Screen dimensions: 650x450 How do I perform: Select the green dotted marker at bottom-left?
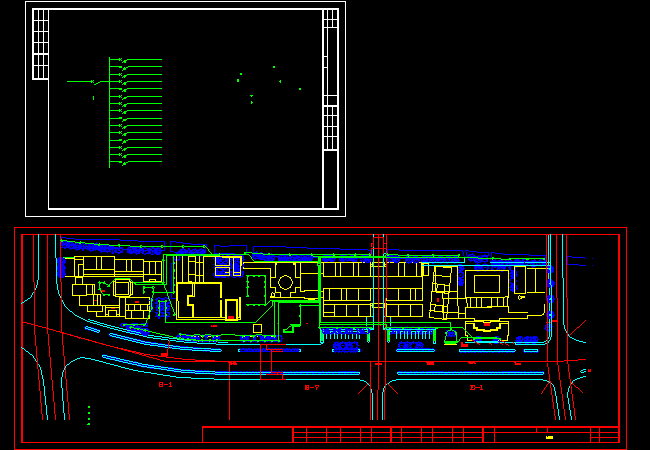(88, 414)
